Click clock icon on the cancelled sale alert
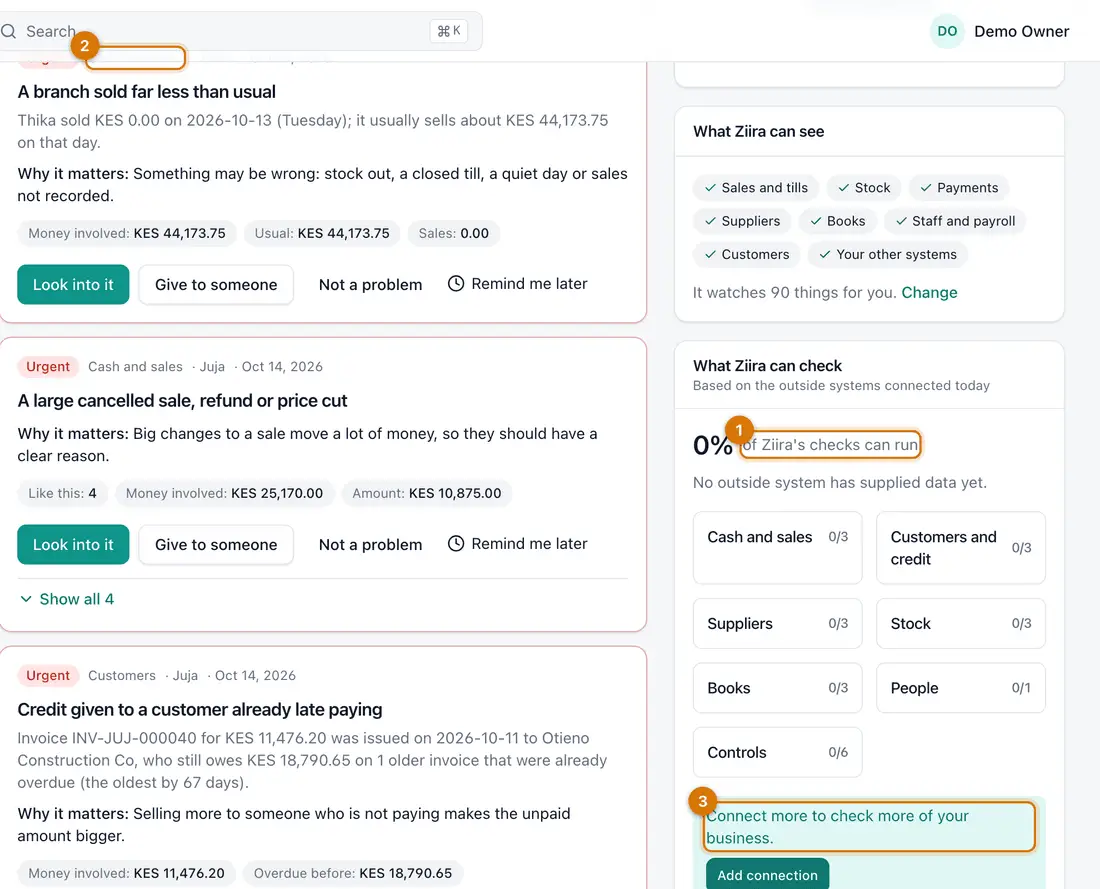1100x889 pixels. (x=456, y=544)
